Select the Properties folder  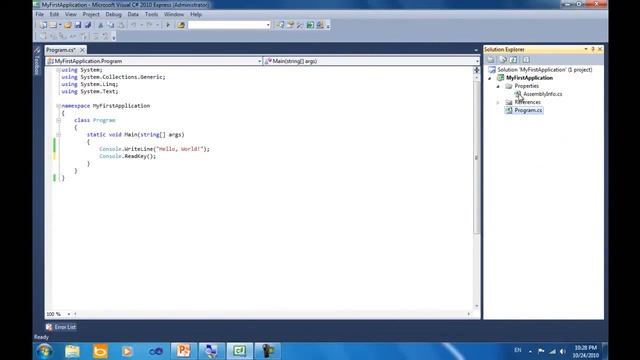pyautogui.click(x=522, y=86)
